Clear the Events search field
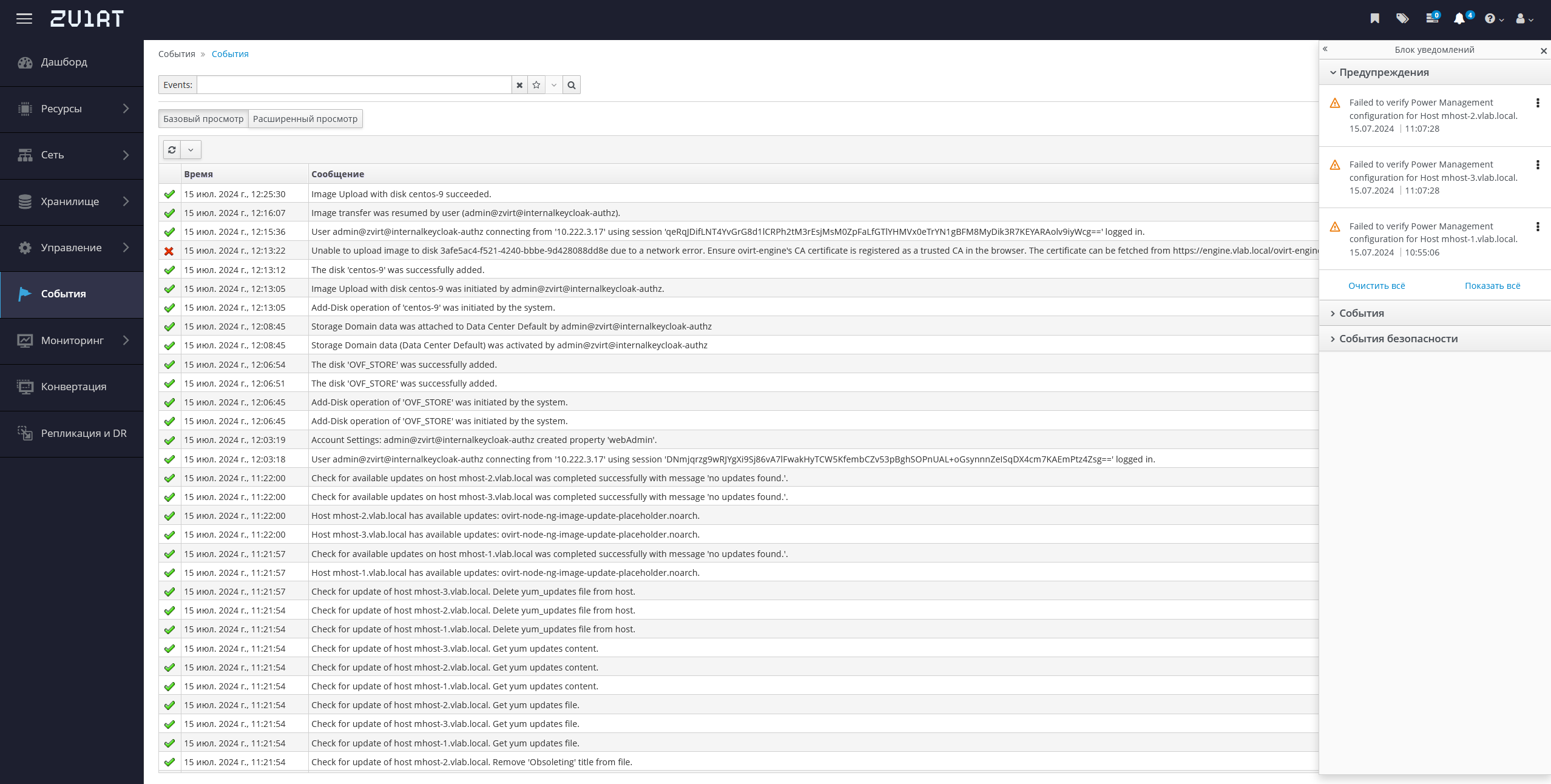 (x=519, y=85)
